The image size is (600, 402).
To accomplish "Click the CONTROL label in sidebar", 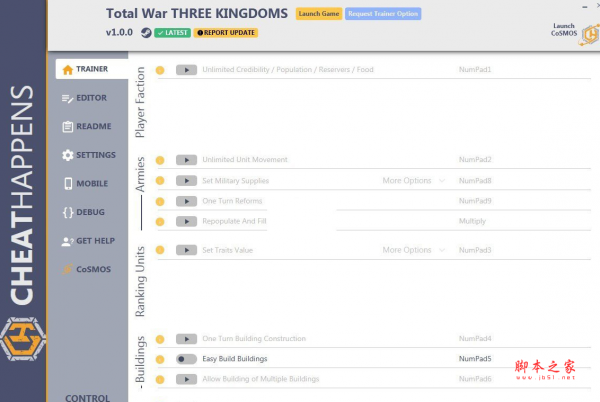I will pos(87,398).
